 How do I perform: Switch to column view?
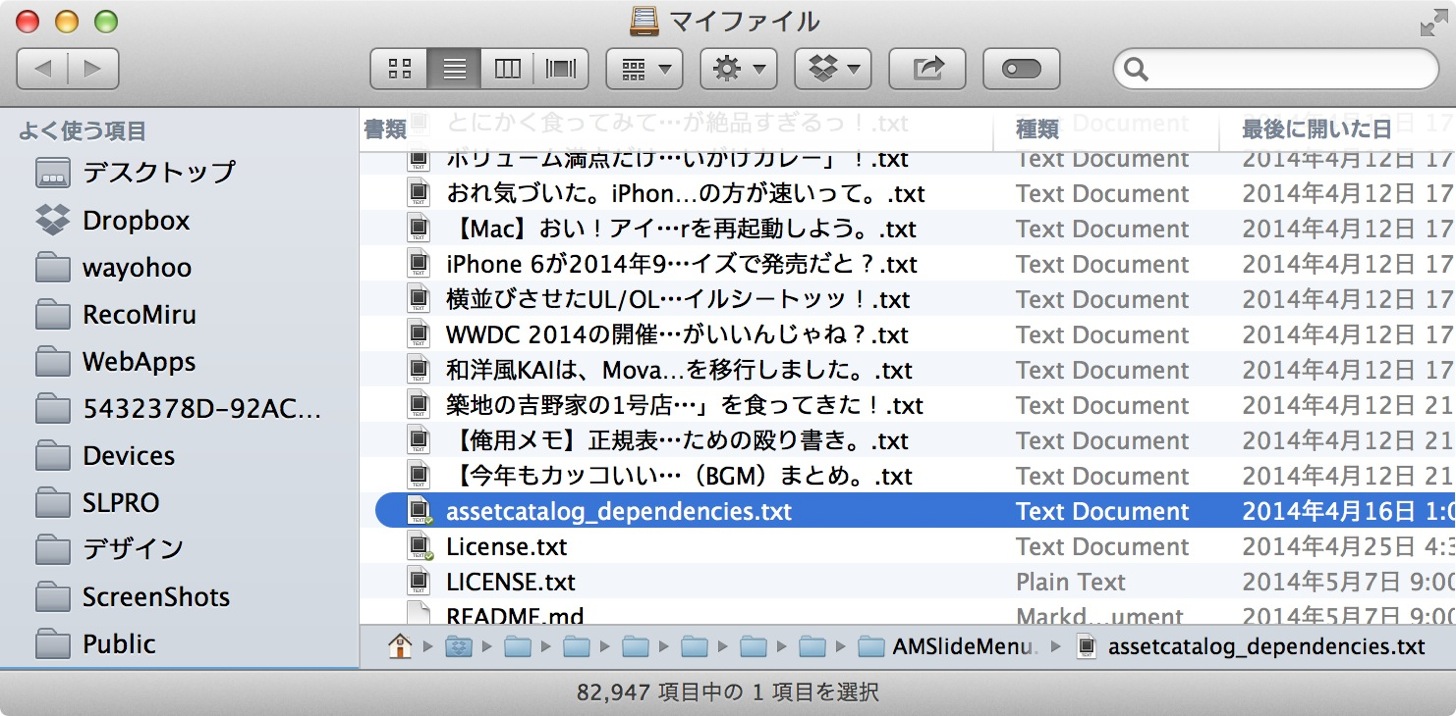coord(508,69)
